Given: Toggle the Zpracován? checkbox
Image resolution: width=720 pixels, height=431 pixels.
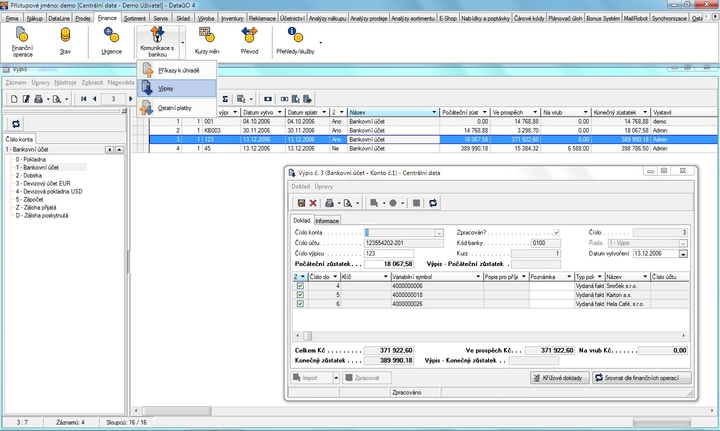Looking at the screenshot, I should 557,233.
